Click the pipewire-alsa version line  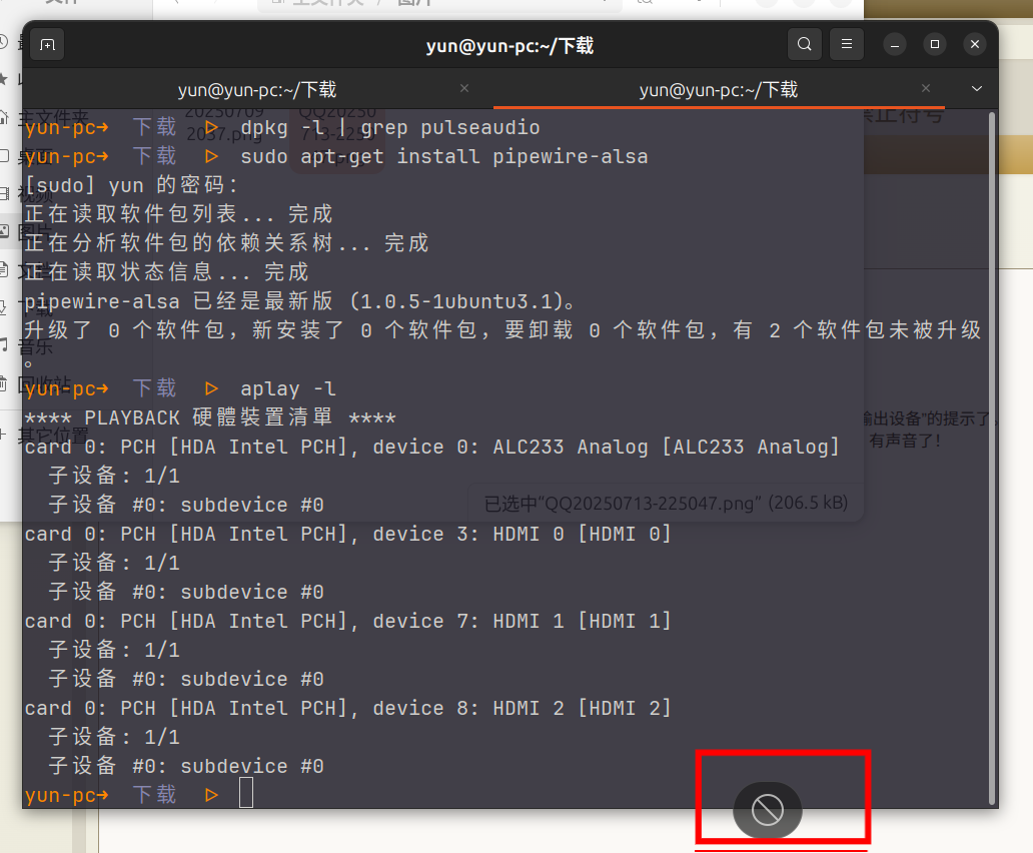click(300, 301)
